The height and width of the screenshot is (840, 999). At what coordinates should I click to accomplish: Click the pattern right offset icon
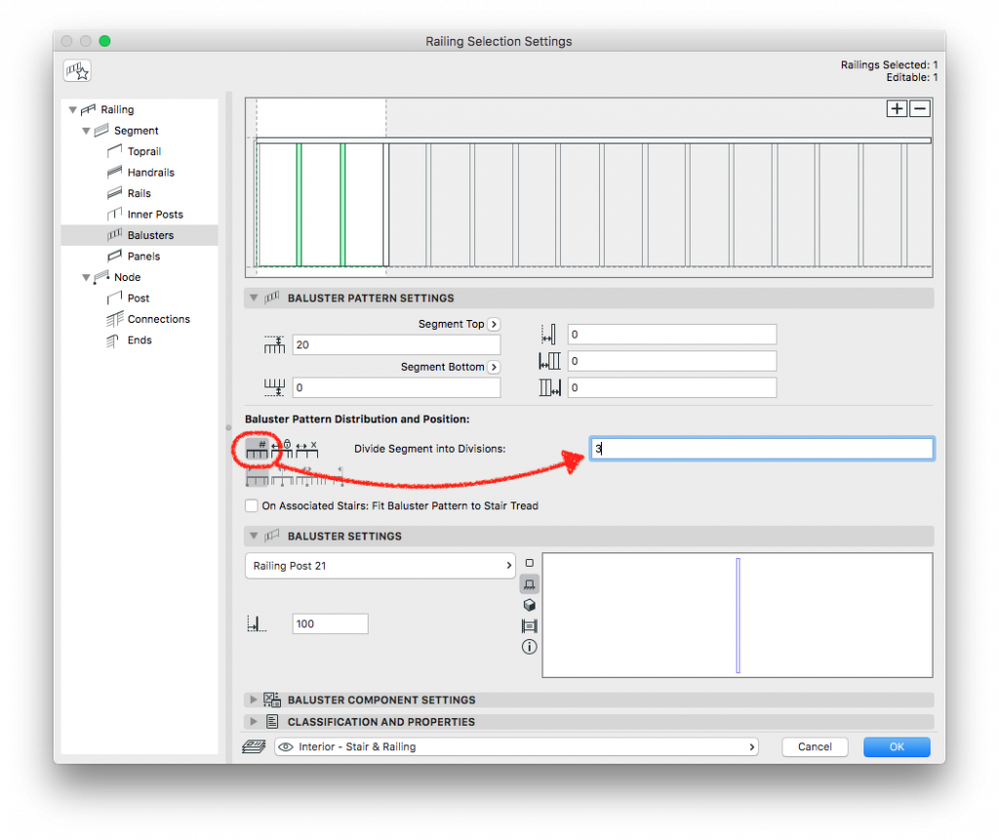click(549, 387)
